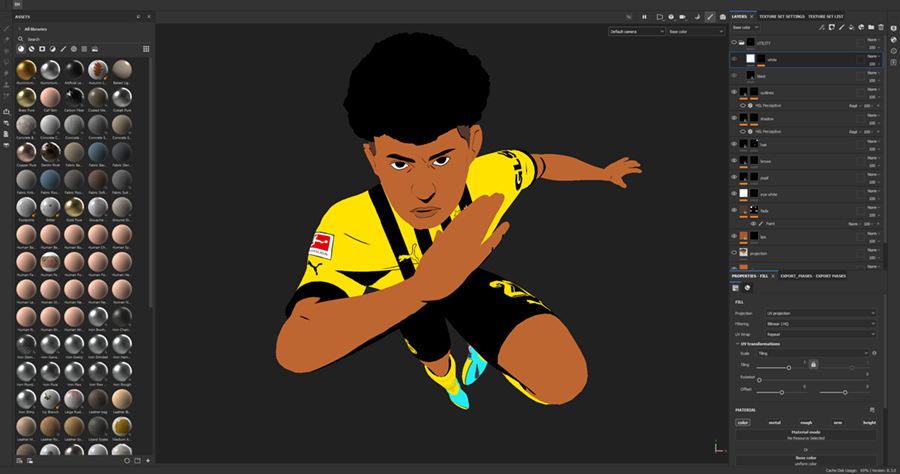
Task: Toggle the metal material channel button
Action: click(774, 422)
